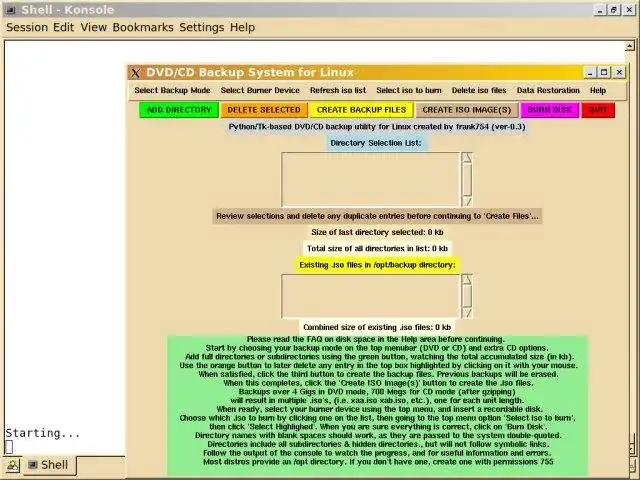Click 'Existing .iso files in /opt/backup directory' label
640x480 pixels.
click(x=377, y=265)
